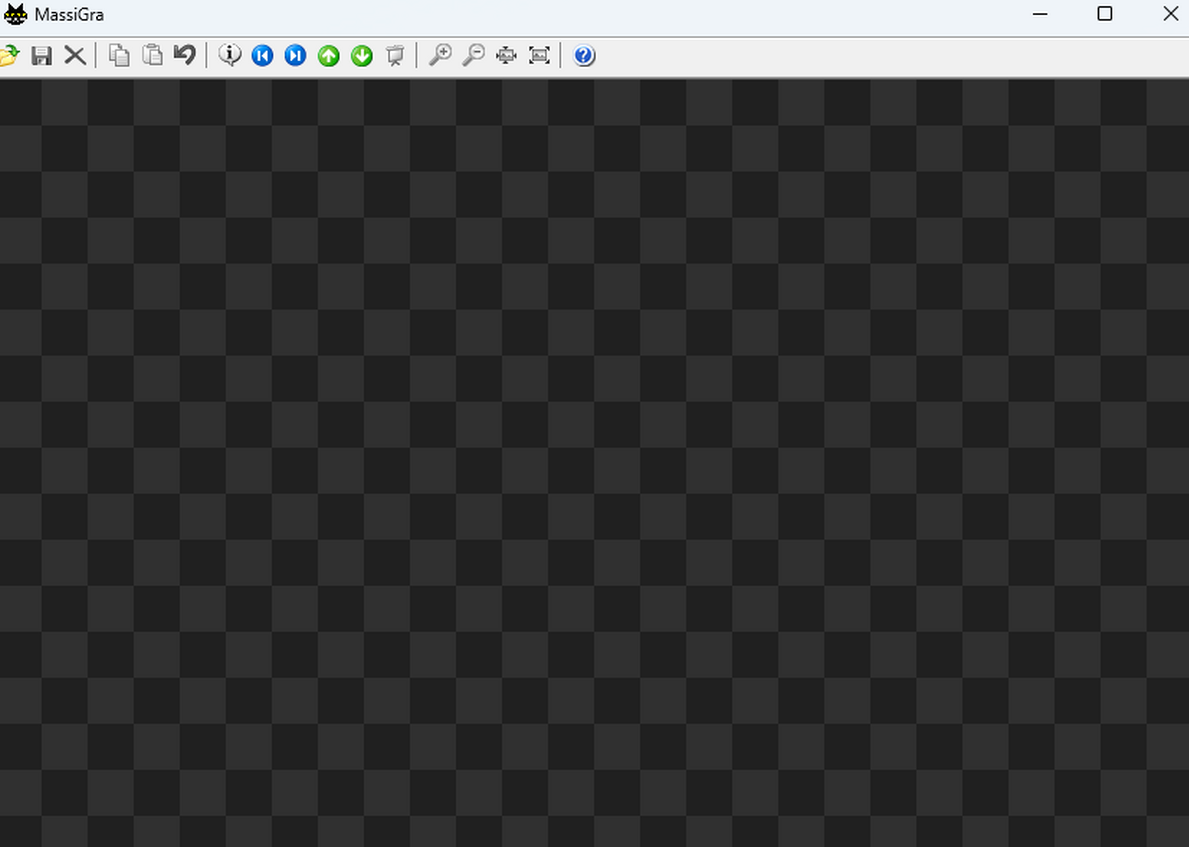The height and width of the screenshot is (847, 1189).
Task: Zoom out with magnifier minus icon
Action: tap(473, 55)
